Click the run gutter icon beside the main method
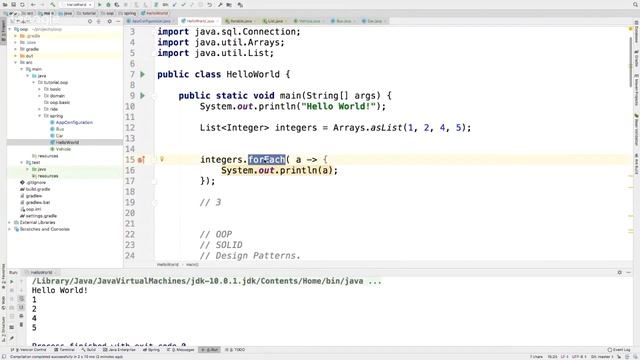This screenshot has height=360, width=640. (142, 96)
